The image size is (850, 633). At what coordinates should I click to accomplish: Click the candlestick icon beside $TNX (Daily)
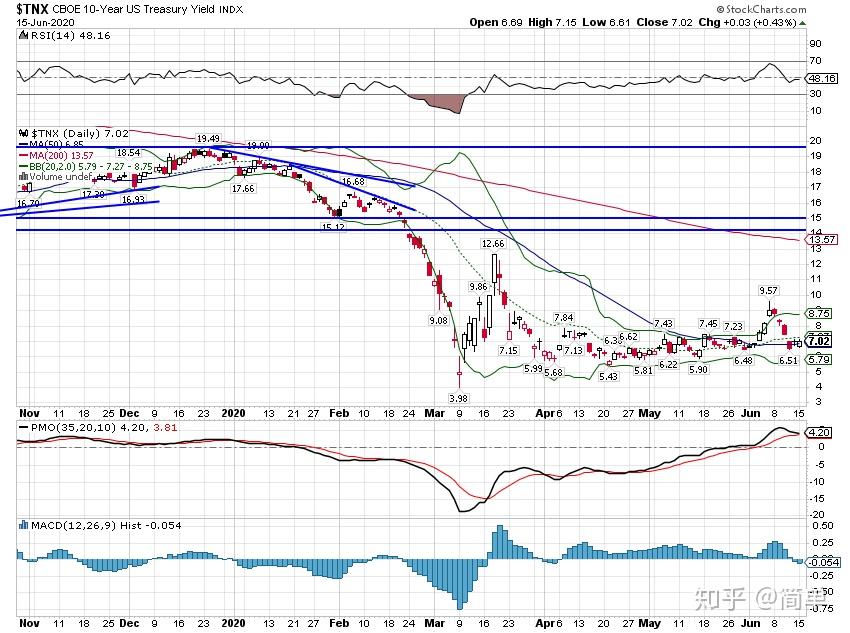(23, 133)
